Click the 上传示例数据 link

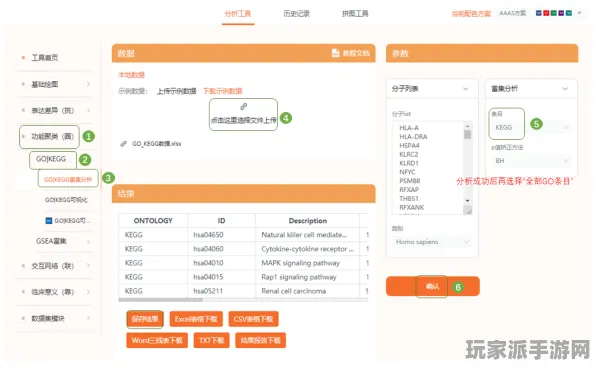[x=177, y=91]
